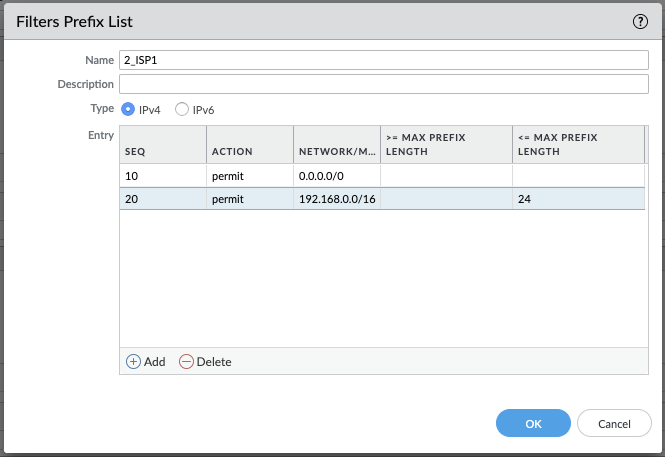Select the row with sequence 20
Screen dimensions: 665x457
tap(162, 199)
